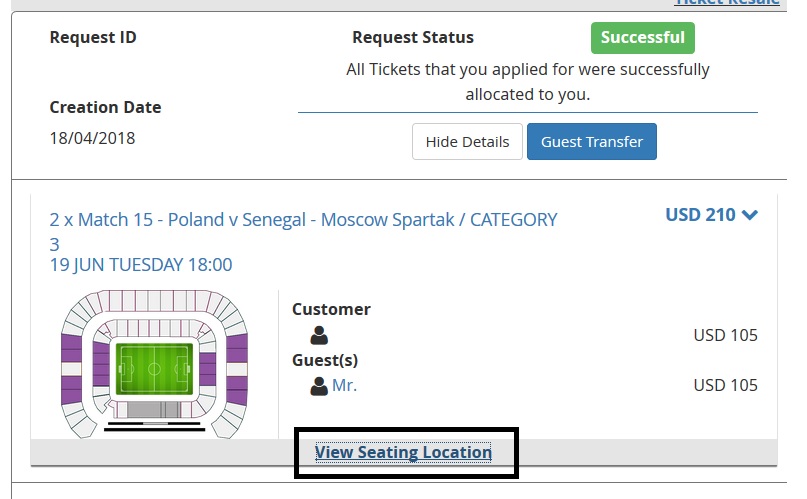
Task: Open the Mr. guest name link
Action: [x=344, y=385]
